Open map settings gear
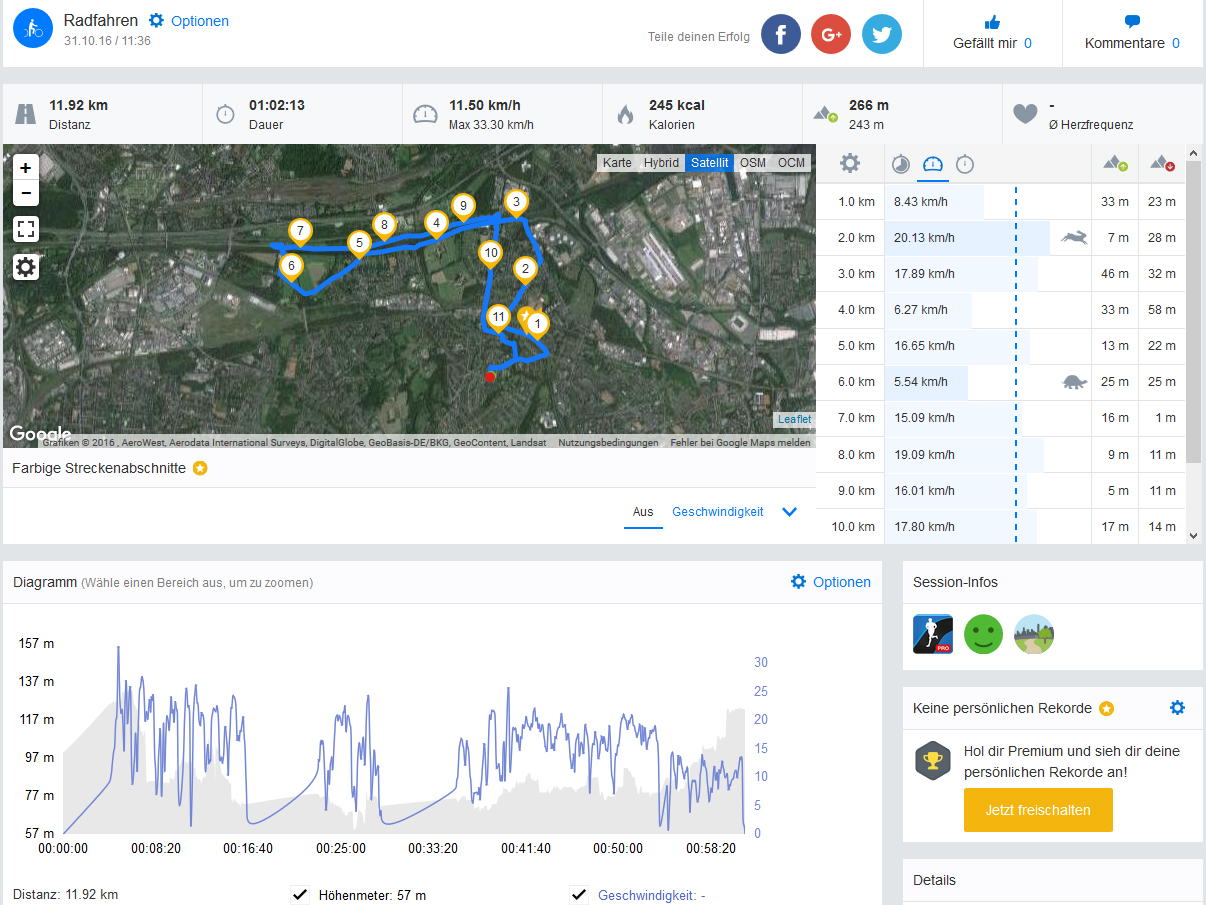The image size is (1206, 905). tap(26, 267)
